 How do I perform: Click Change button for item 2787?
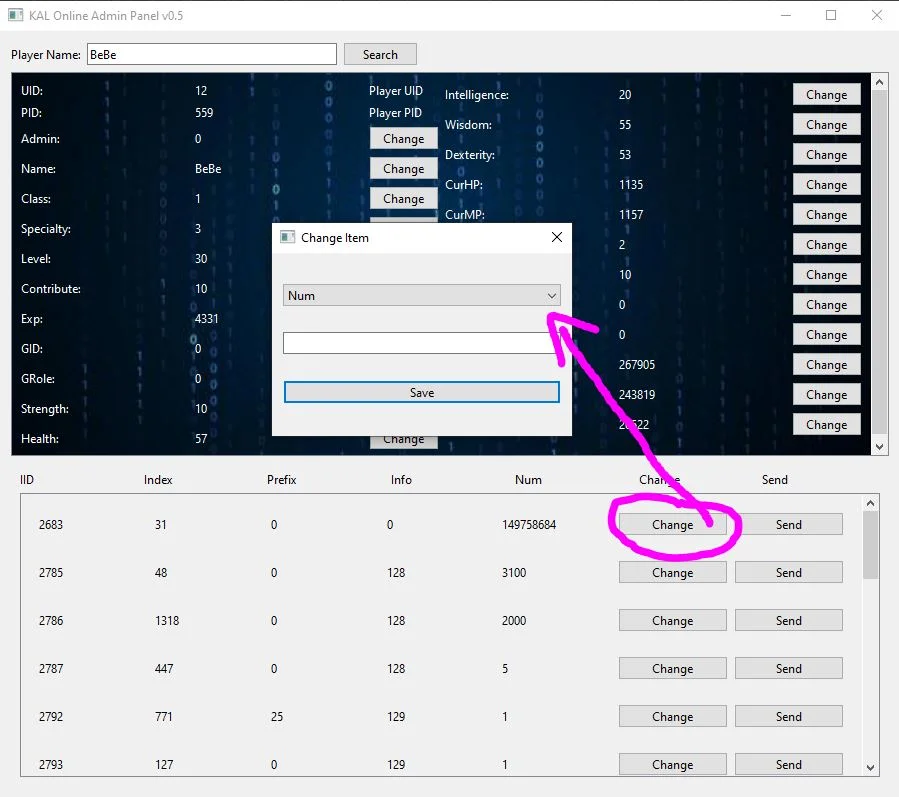pyautogui.click(x=673, y=668)
